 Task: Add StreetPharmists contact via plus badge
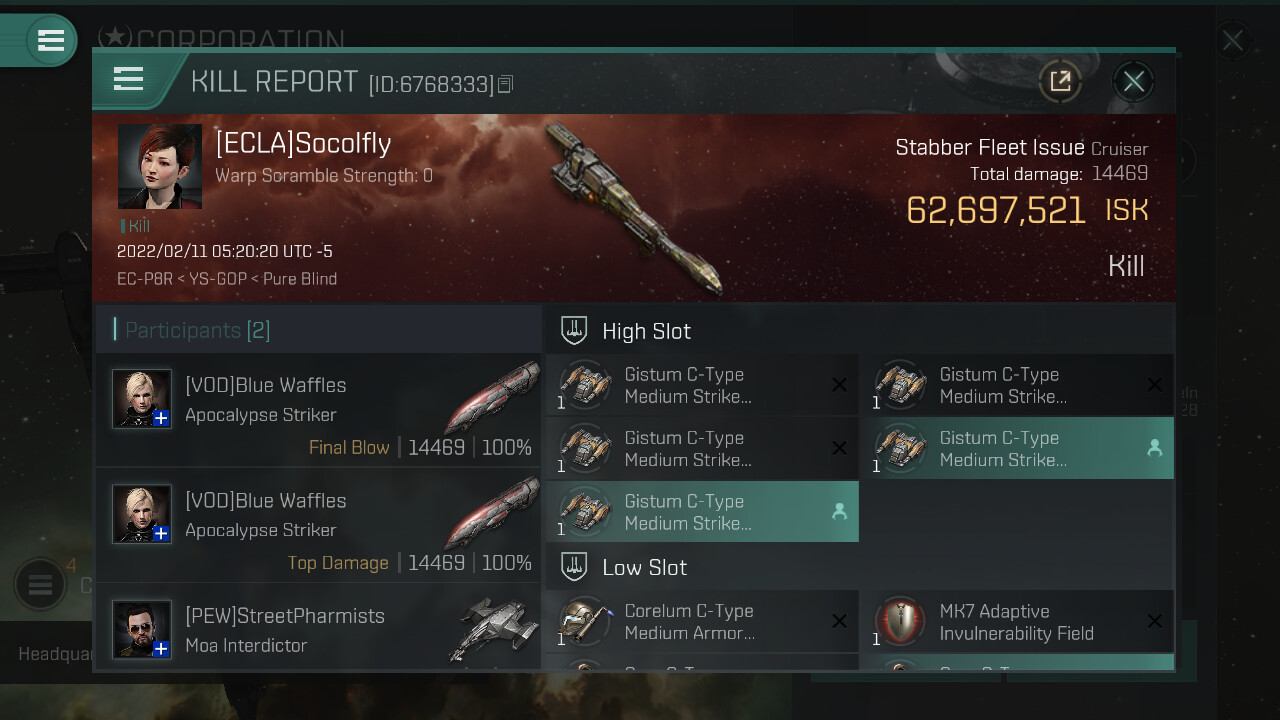[160, 649]
